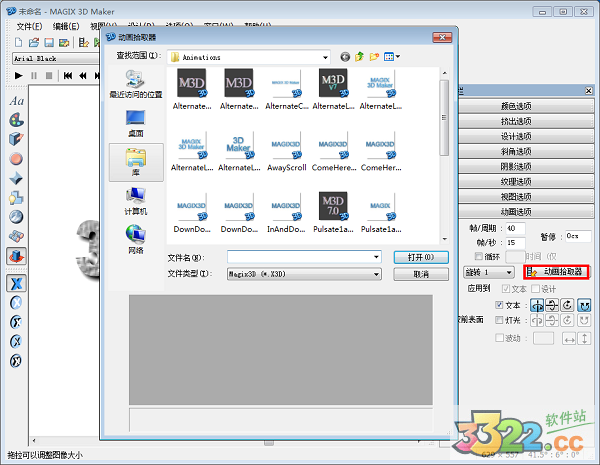Open Computer (计算机) location in sidebar
The width and height of the screenshot is (600, 465).
click(136, 200)
